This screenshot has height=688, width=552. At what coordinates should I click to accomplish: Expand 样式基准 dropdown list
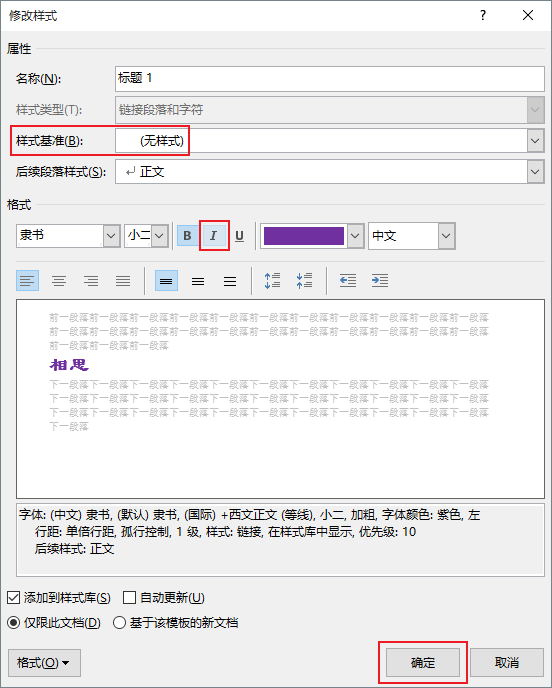coord(535,141)
